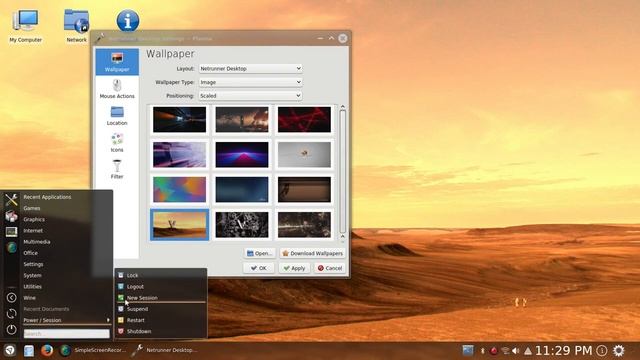The height and width of the screenshot is (360, 640).
Task: Click the application launcher button on taskbar
Action: coord(10,350)
